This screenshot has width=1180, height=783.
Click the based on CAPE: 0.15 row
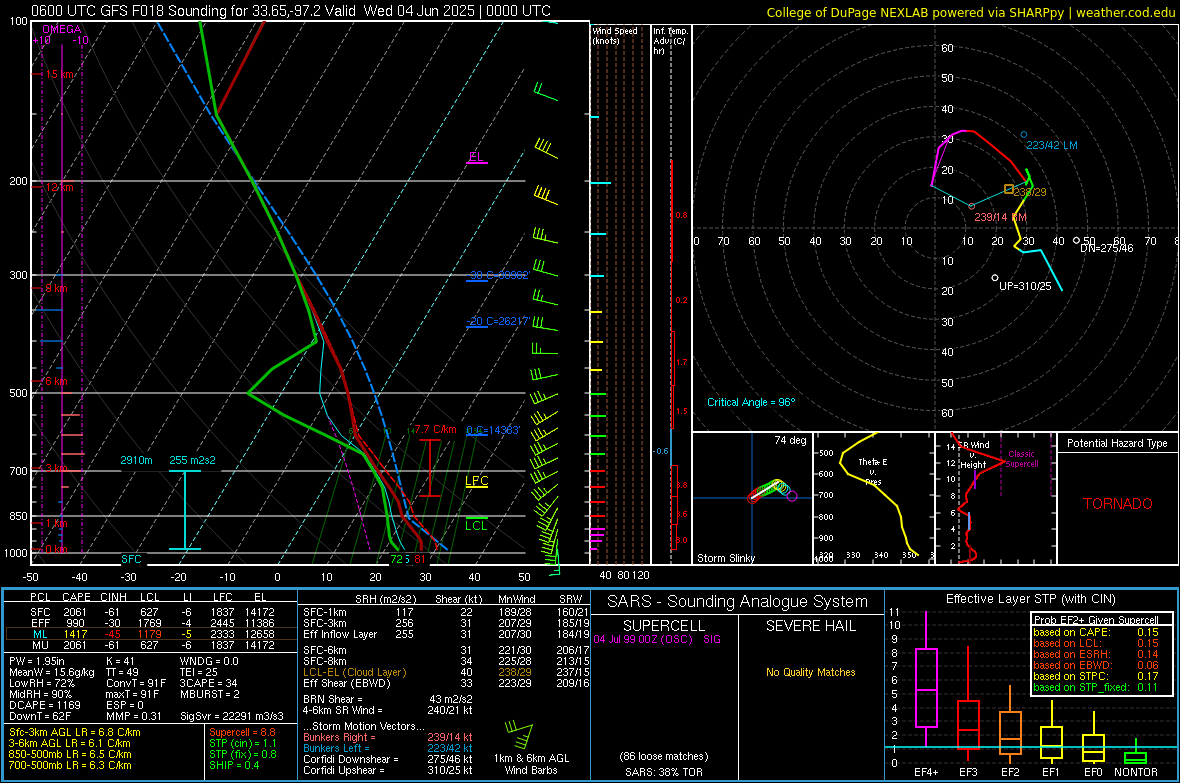click(x=1096, y=632)
